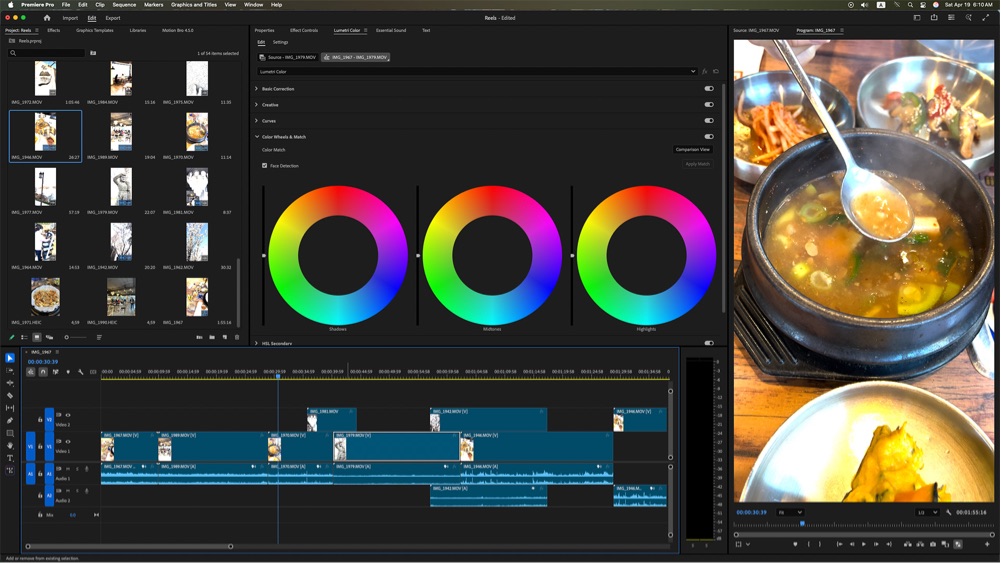Click the Import workspace link

pos(70,18)
